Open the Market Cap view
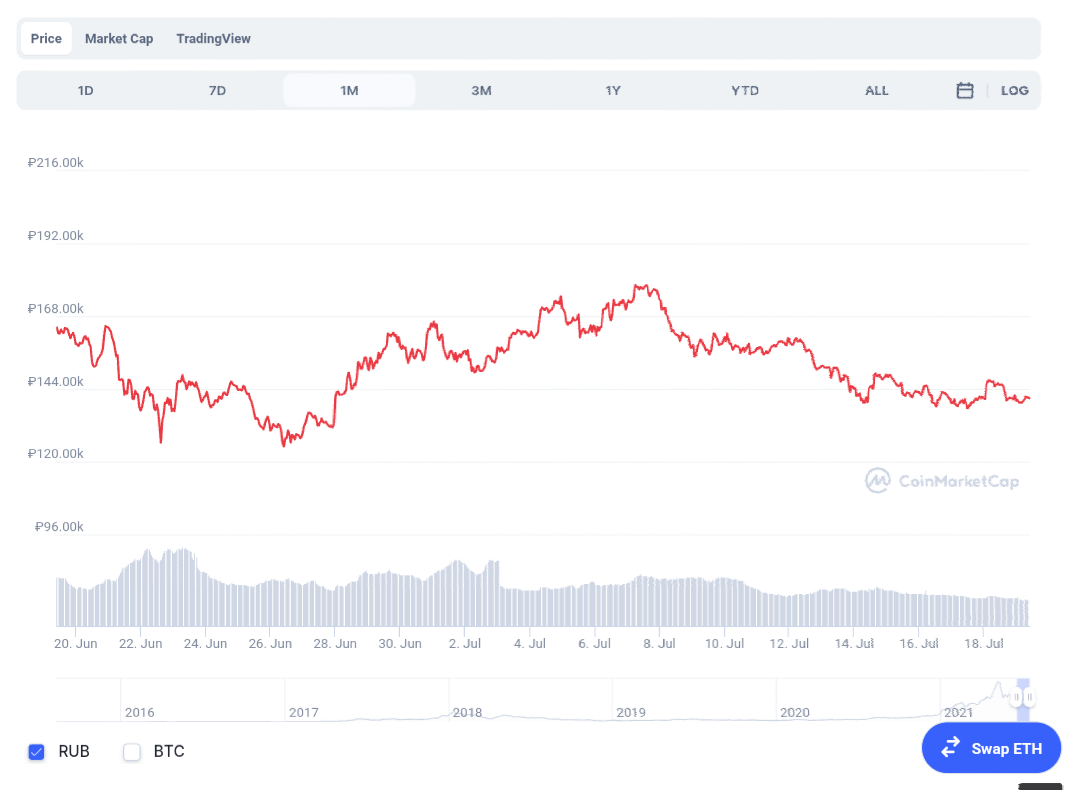1080x790 pixels. (119, 38)
